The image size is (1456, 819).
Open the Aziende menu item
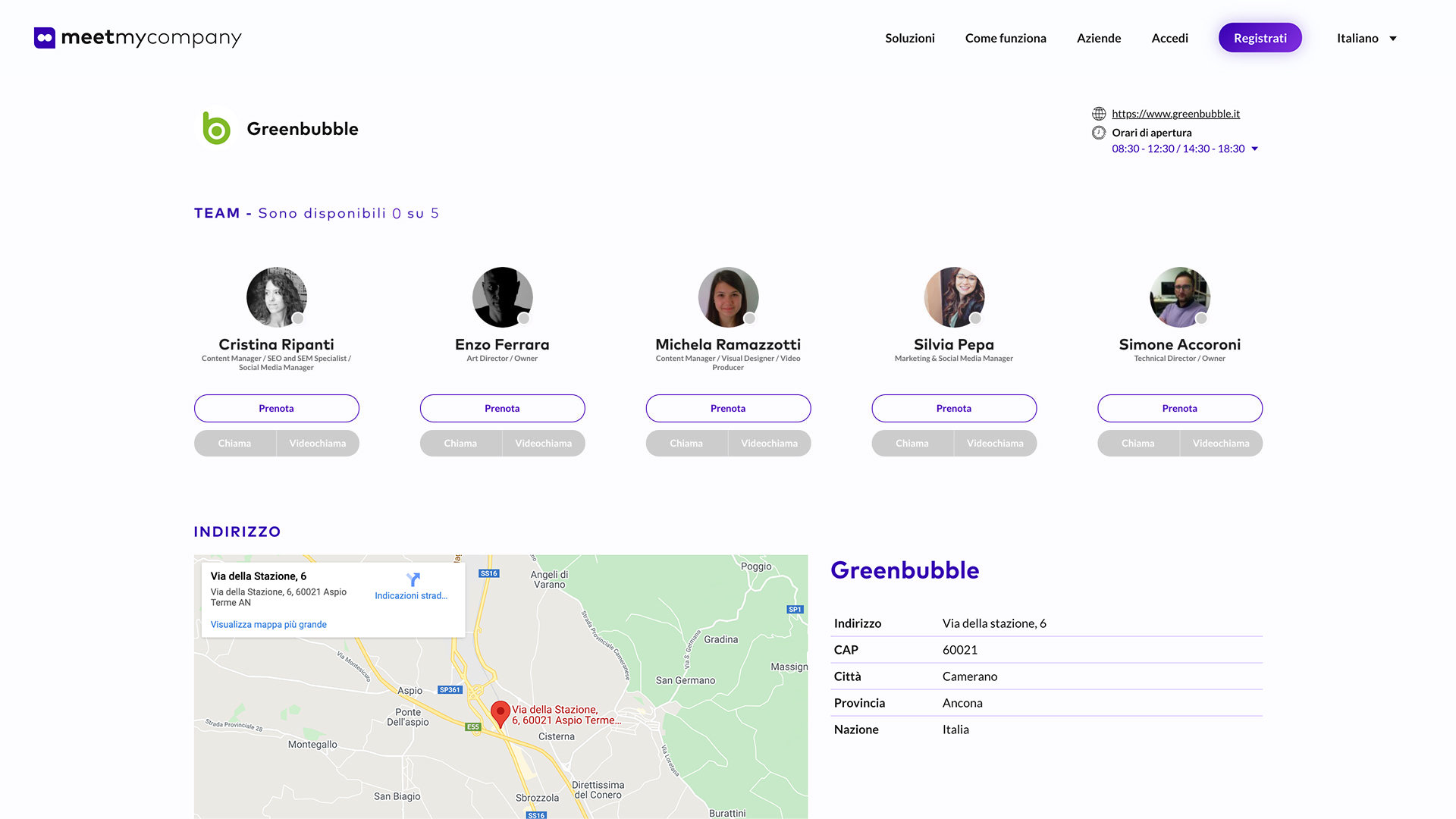1099,38
